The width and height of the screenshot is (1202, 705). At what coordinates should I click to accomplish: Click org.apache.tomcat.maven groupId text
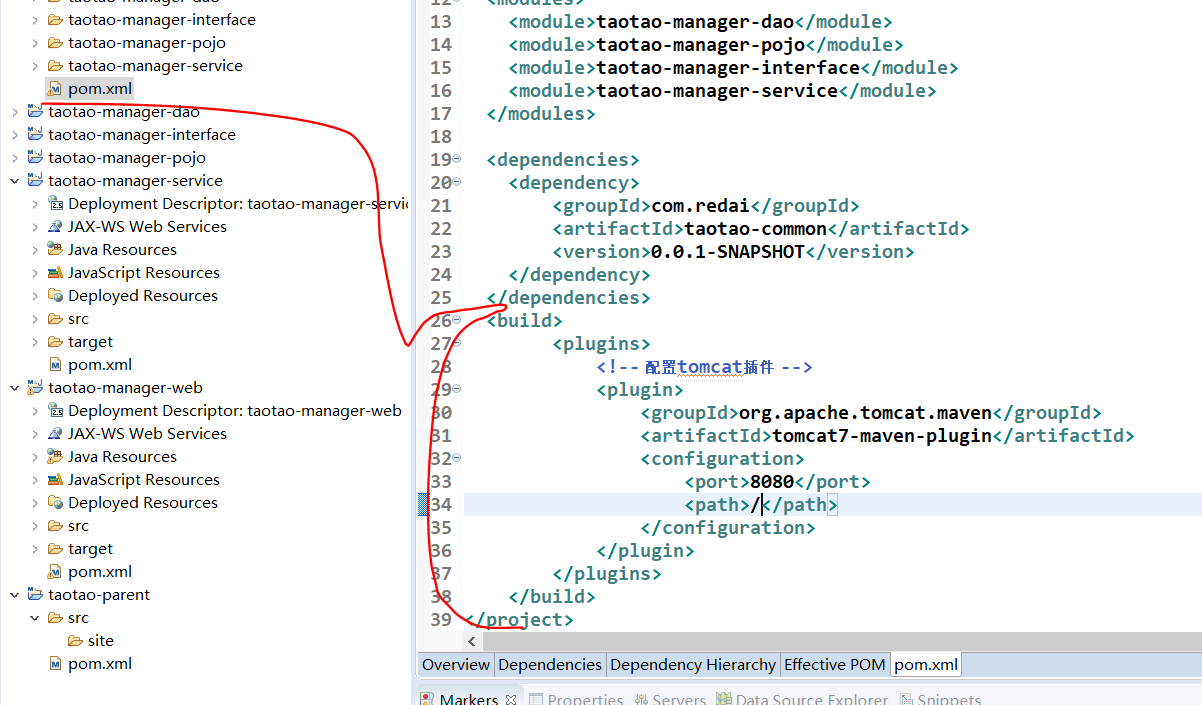(x=866, y=413)
